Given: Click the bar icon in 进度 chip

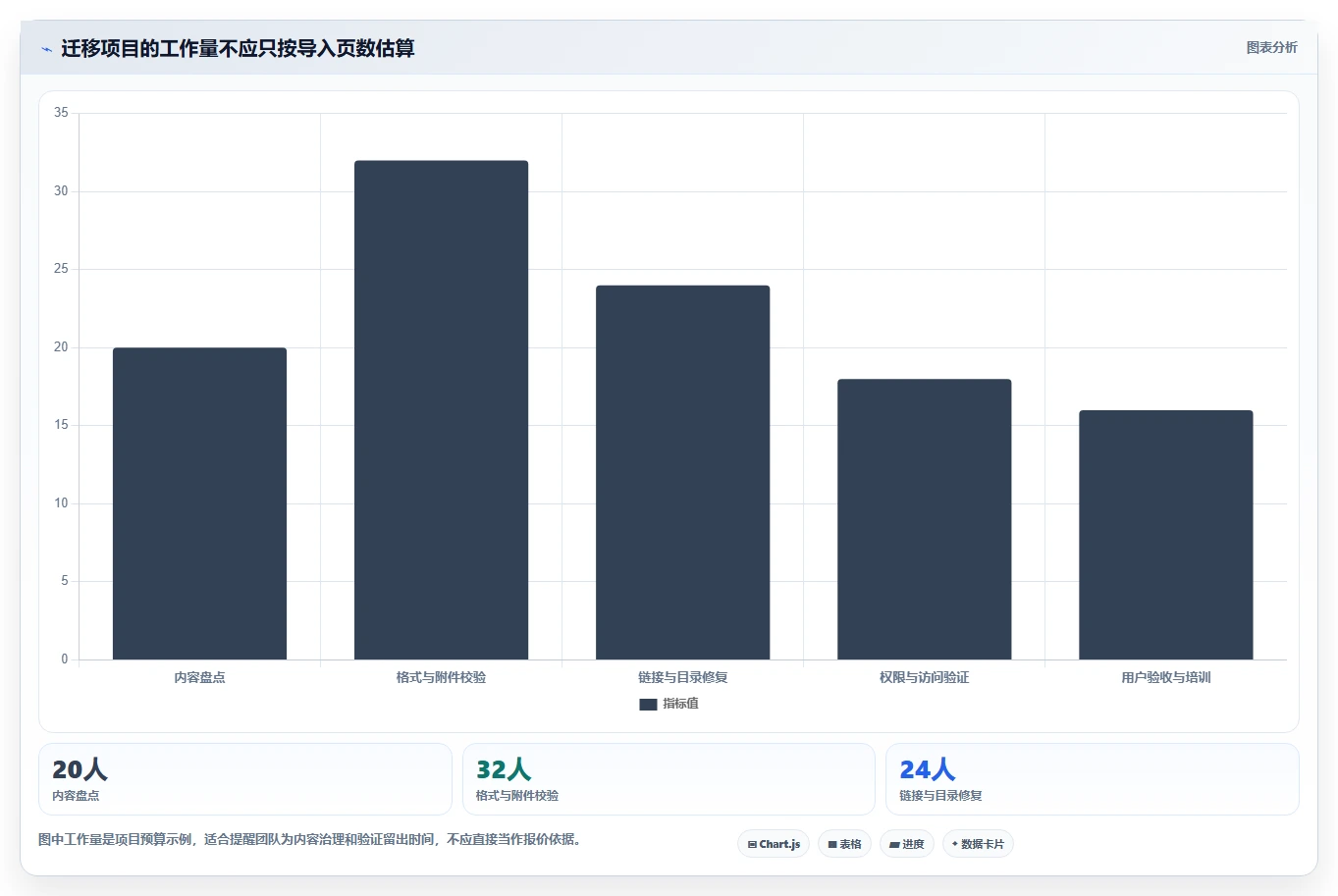Looking at the screenshot, I should [x=894, y=844].
